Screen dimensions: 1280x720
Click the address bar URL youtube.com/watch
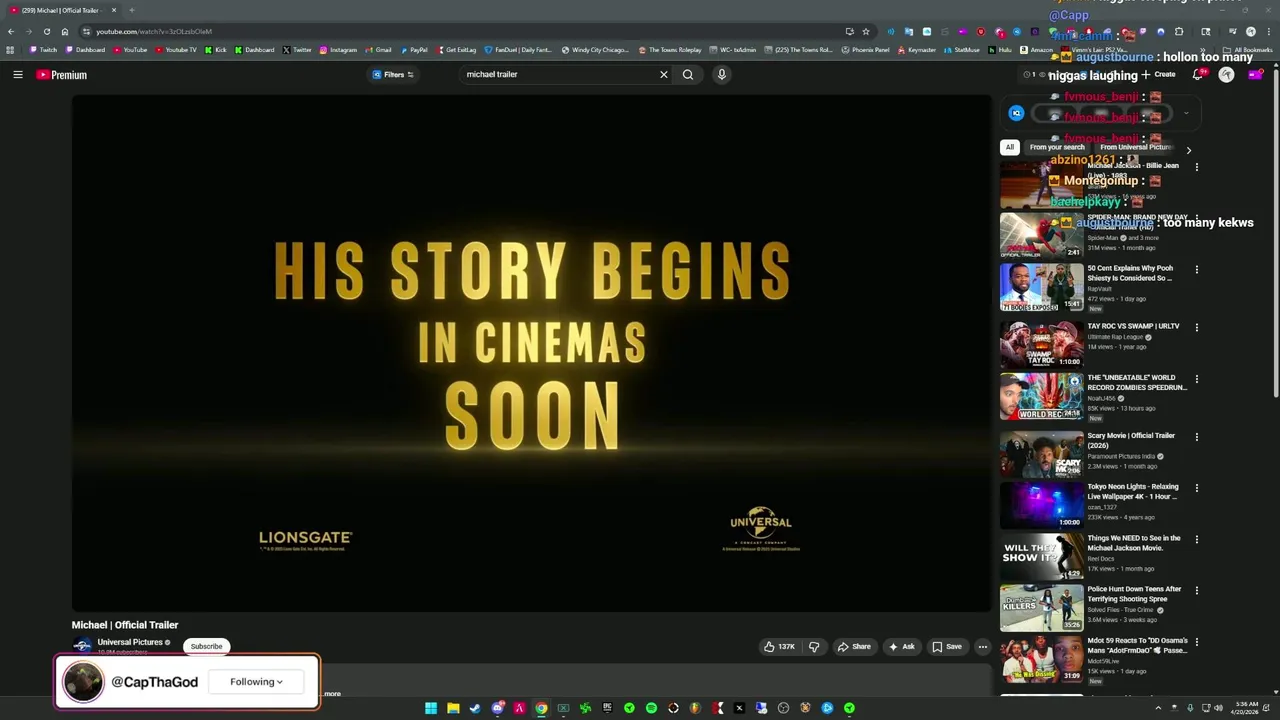pos(154,31)
